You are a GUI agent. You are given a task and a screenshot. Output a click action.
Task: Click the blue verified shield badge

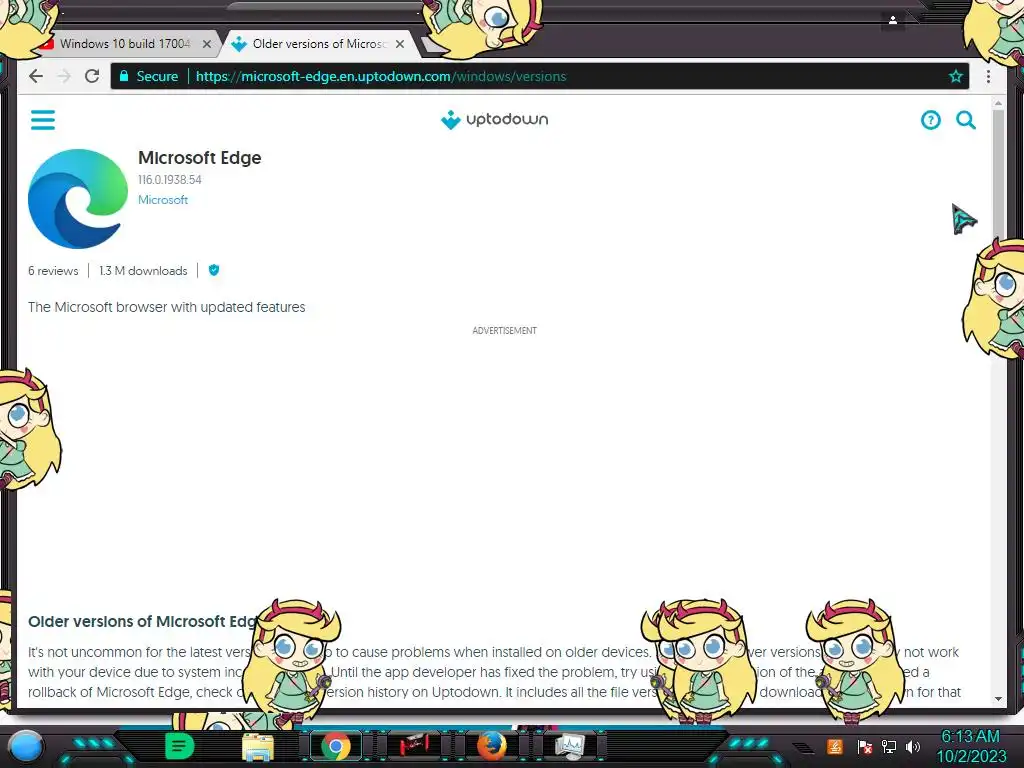pyautogui.click(x=214, y=270)
